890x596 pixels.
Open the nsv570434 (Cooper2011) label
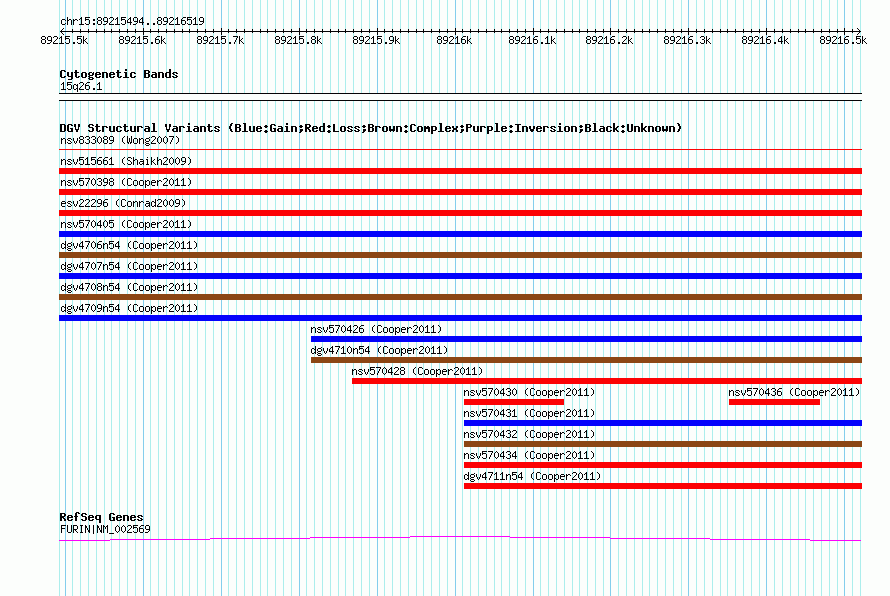point(529,455)
